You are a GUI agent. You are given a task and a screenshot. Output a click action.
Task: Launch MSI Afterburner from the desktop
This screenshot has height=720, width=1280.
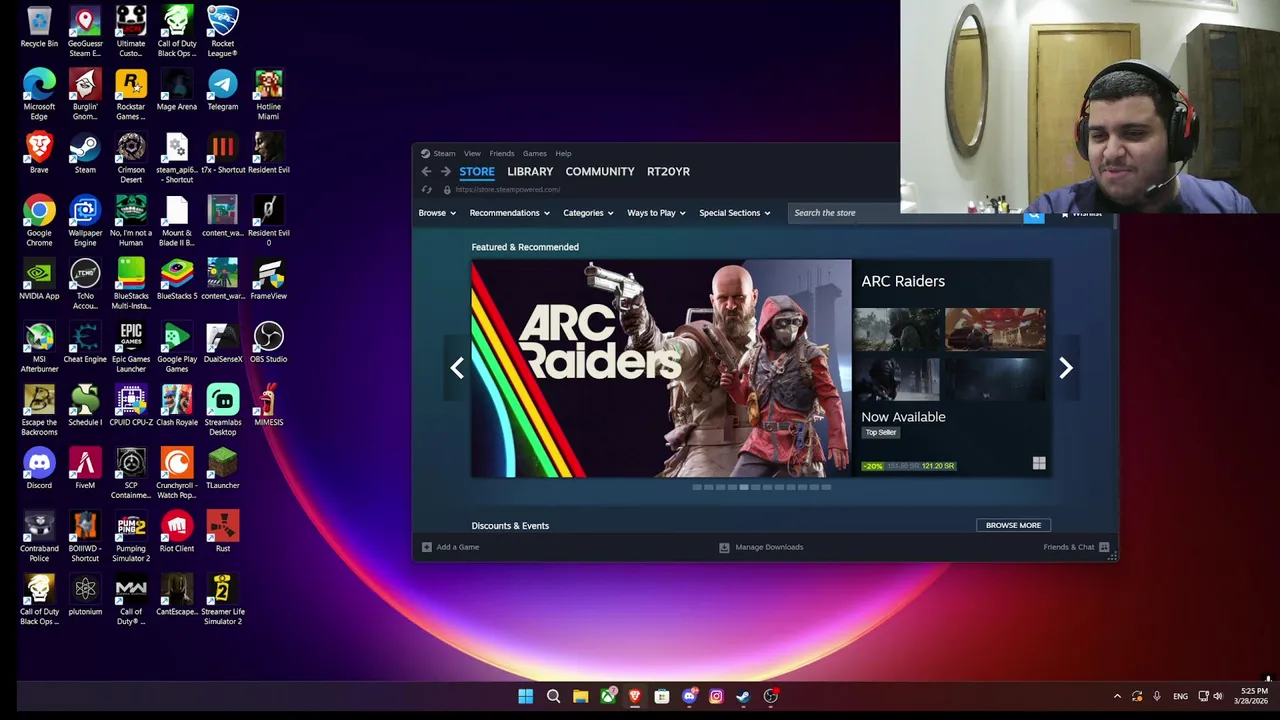point(39,347)
